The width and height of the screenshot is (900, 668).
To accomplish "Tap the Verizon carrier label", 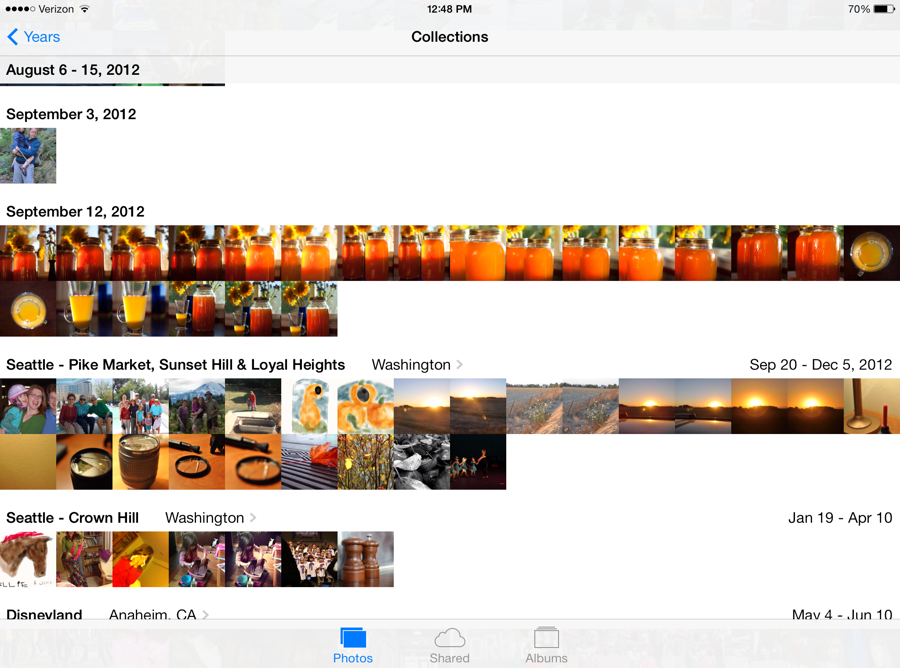I will (56, 9).
